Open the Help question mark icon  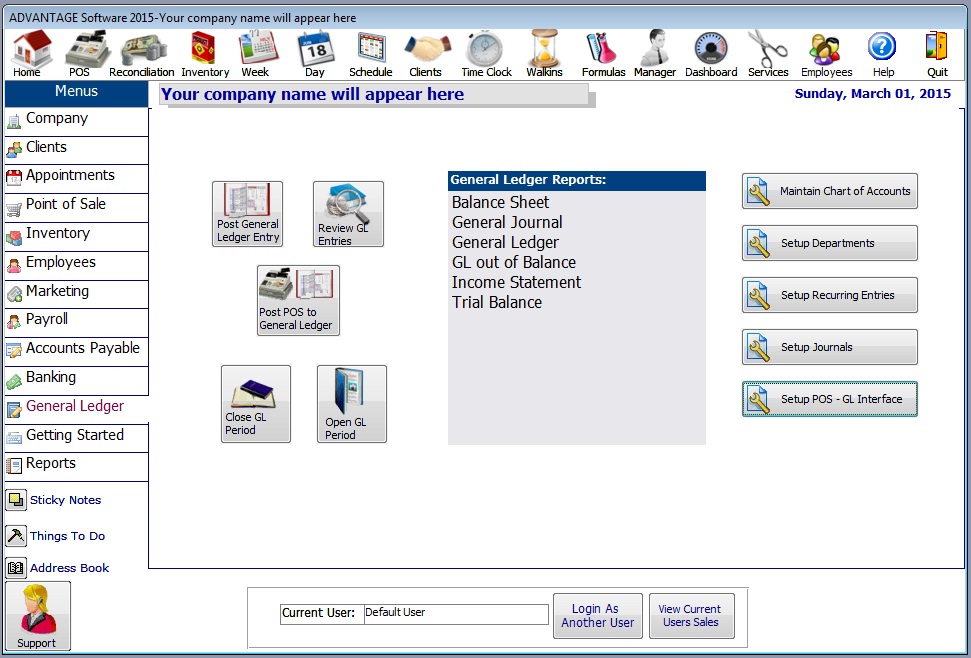pyautogui.click(x=882, y=54)
